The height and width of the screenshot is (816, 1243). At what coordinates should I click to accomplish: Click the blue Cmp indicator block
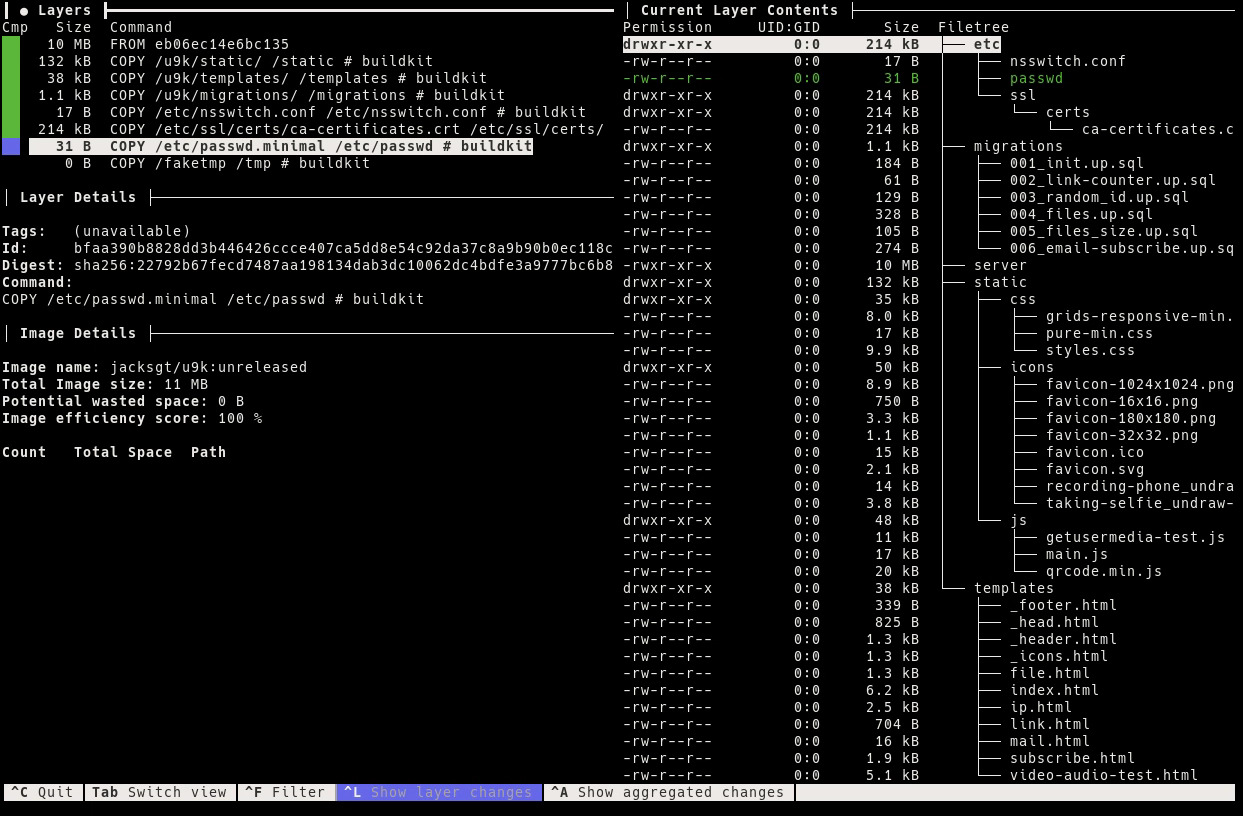point(11,146)
